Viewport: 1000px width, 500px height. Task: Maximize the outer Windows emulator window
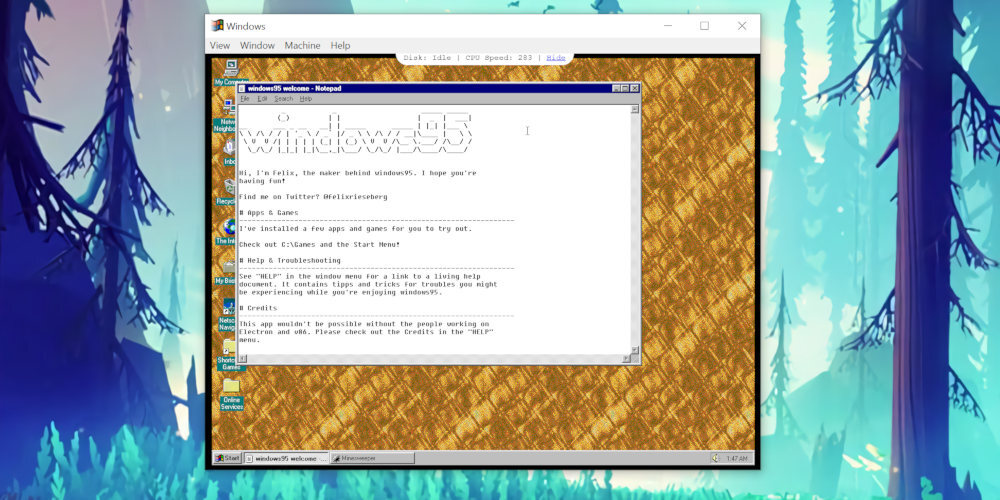[x=704, y=26]
